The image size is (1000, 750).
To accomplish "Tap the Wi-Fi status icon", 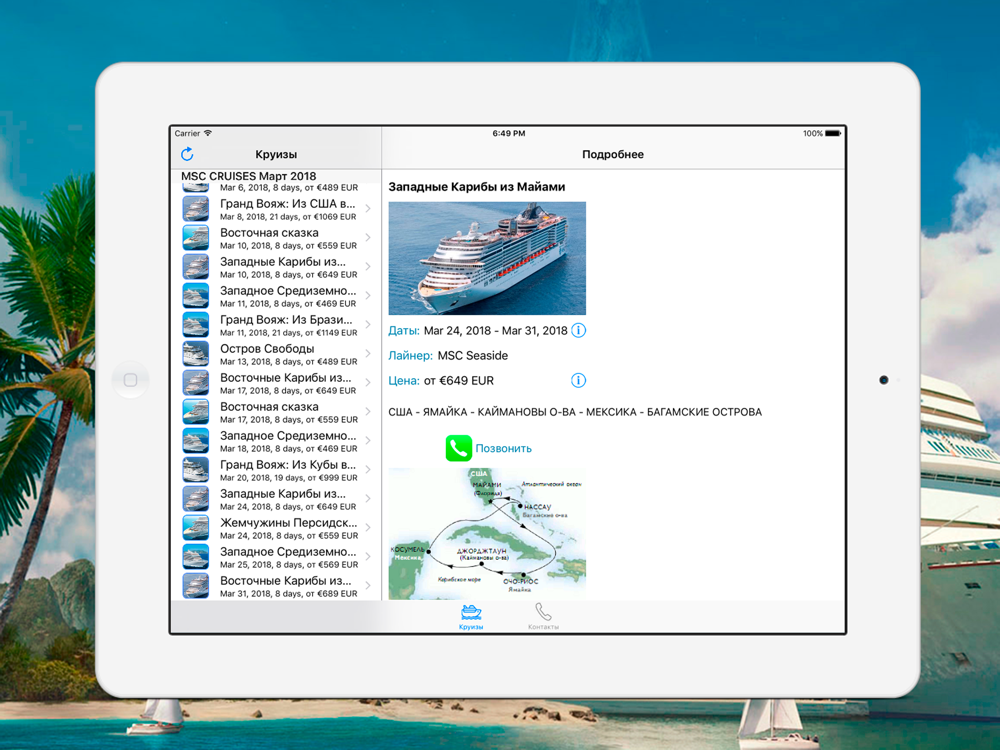I will pos(208,133).
